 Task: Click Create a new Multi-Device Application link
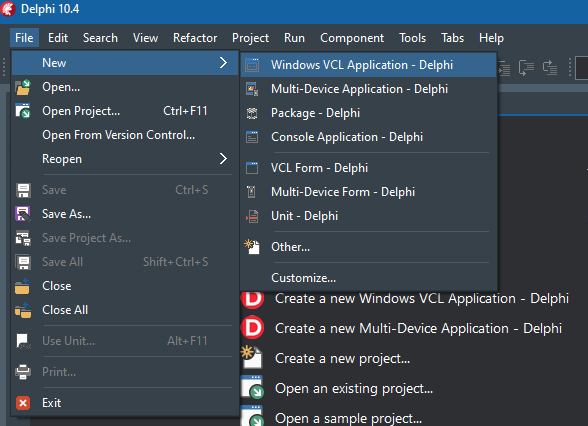tap(418, 328)
